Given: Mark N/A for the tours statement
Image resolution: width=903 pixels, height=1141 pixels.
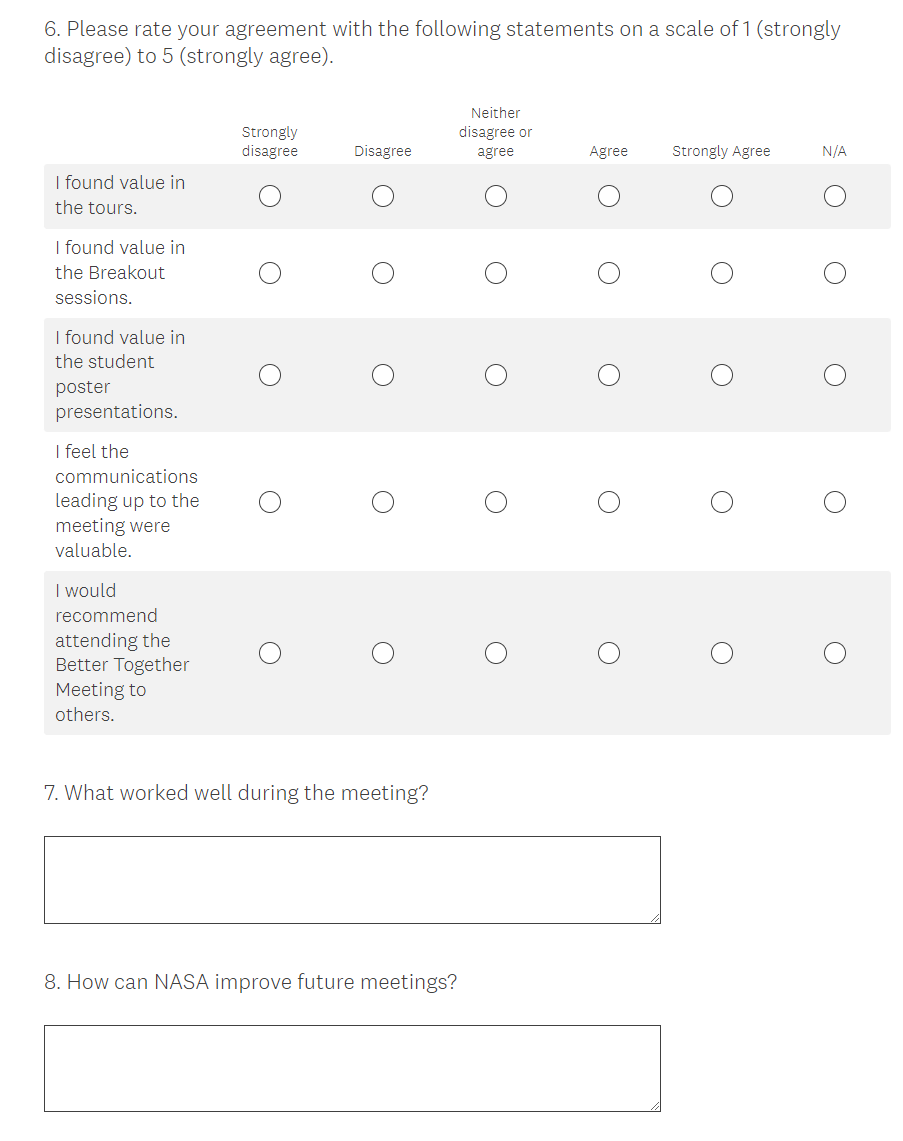Looking at the screenshot, I should coord(835,196).
